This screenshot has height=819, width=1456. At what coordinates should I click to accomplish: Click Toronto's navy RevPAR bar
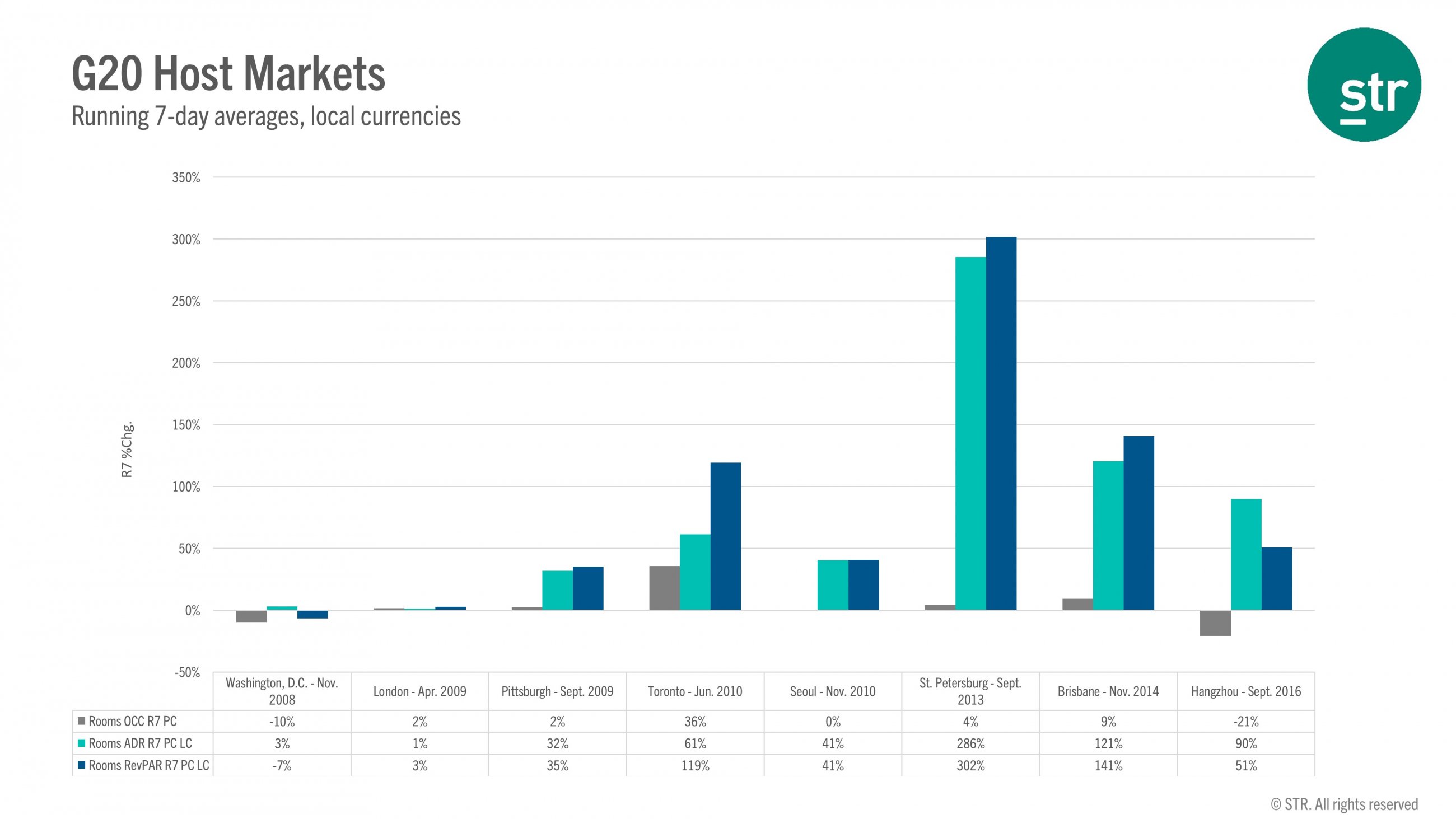point(725,536)
